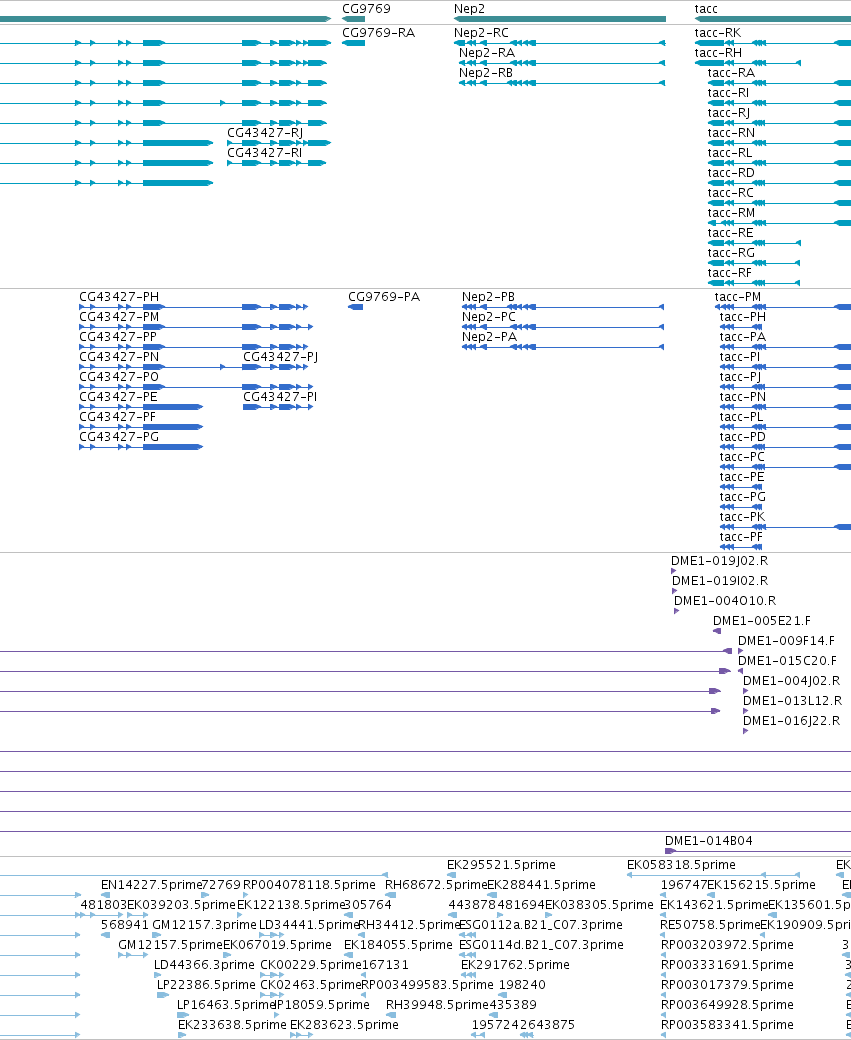Click transcript tacc-RF
Image resolution: width=851 pixels, height=1040 pixels.
730,273
